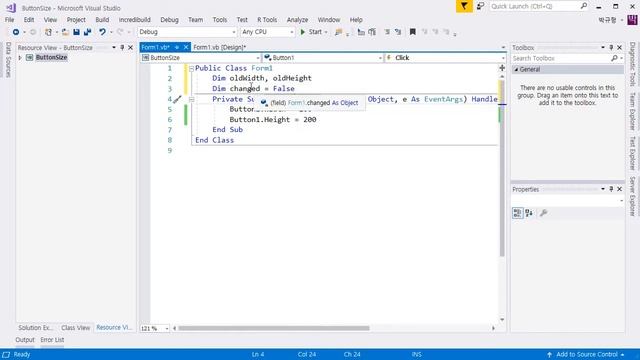Close the Form1.vb tab
The width and height of the screenshot is (640, 360).
[x=186, y=47]
